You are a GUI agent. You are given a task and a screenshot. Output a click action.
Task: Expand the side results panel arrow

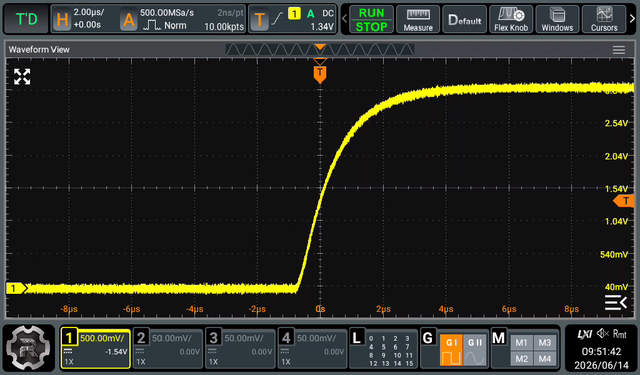coord(616,302)
